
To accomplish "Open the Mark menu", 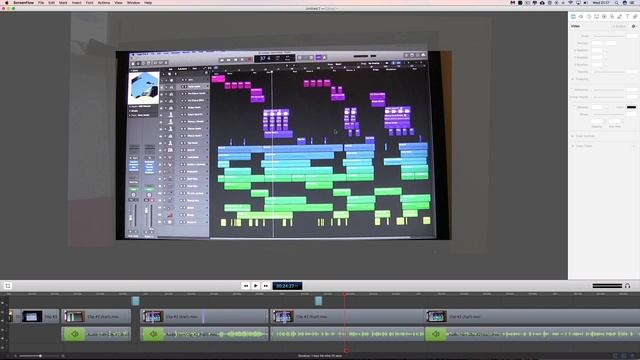I will [x=63, y=3].
